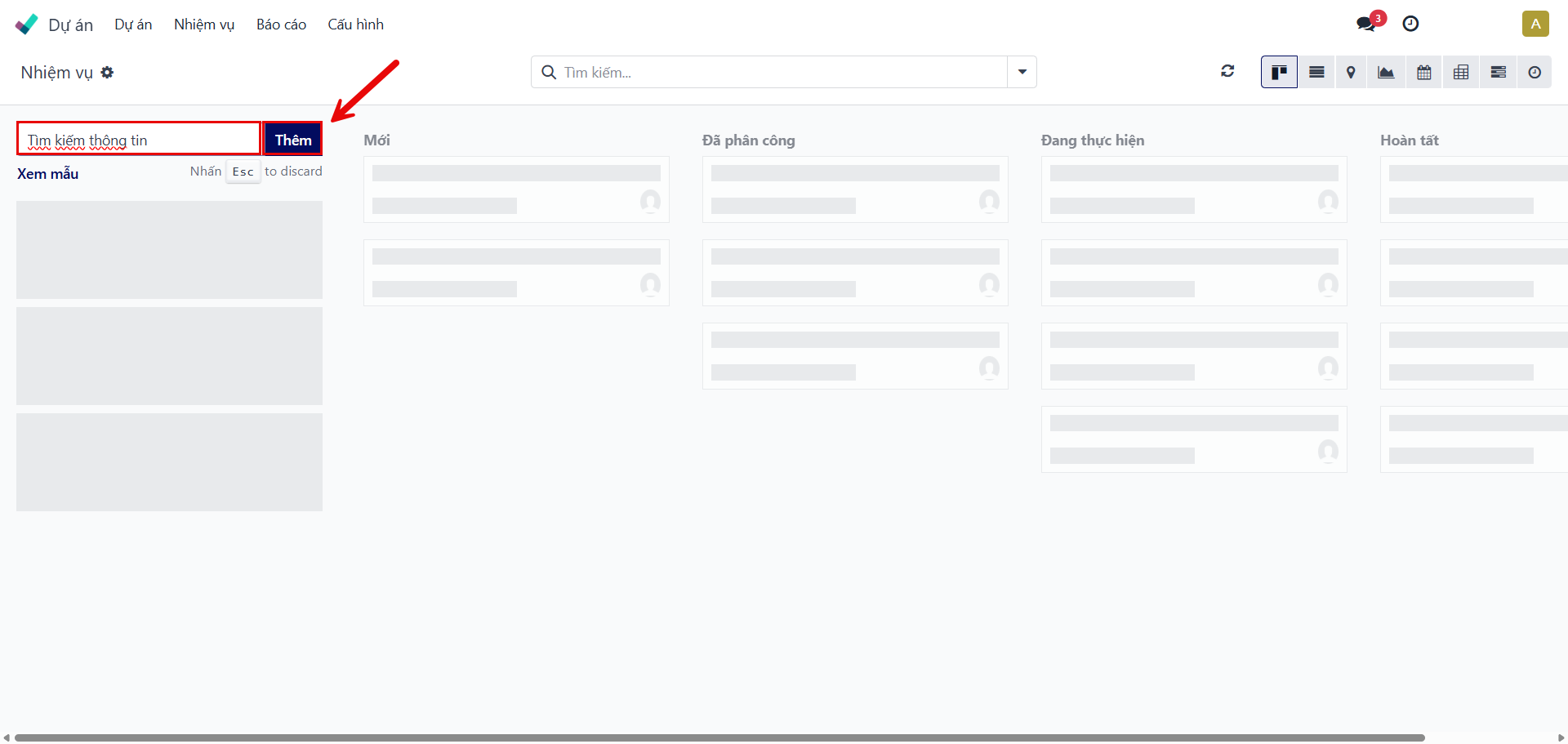Screen dimensions: 1568x744
Task: Click the refresh icon
Action: tap(1227, 72)
